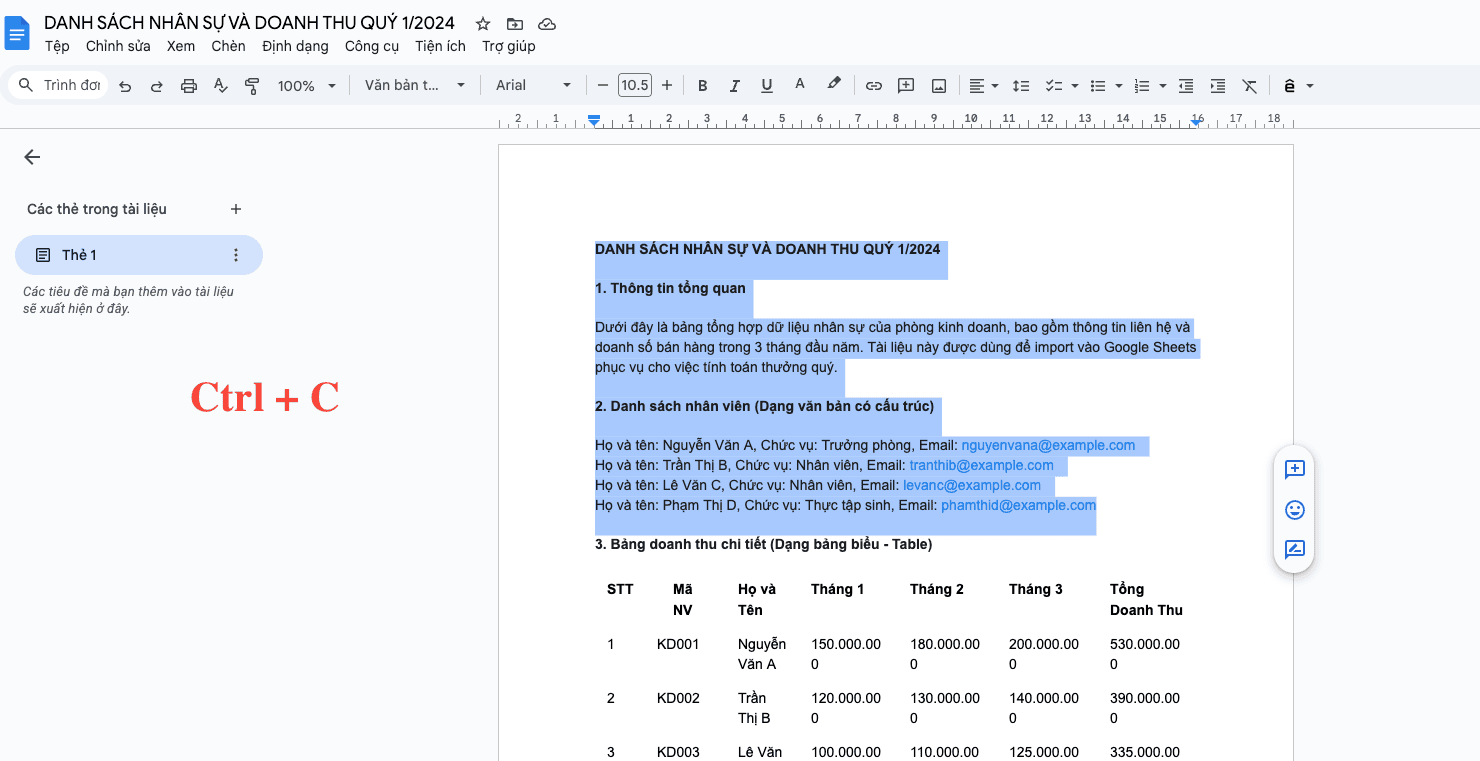Image resolution: width=1480 pixels, height=761 pixels.
Task: Add a new tab with the plus button
Action: [x=236, y=209]
